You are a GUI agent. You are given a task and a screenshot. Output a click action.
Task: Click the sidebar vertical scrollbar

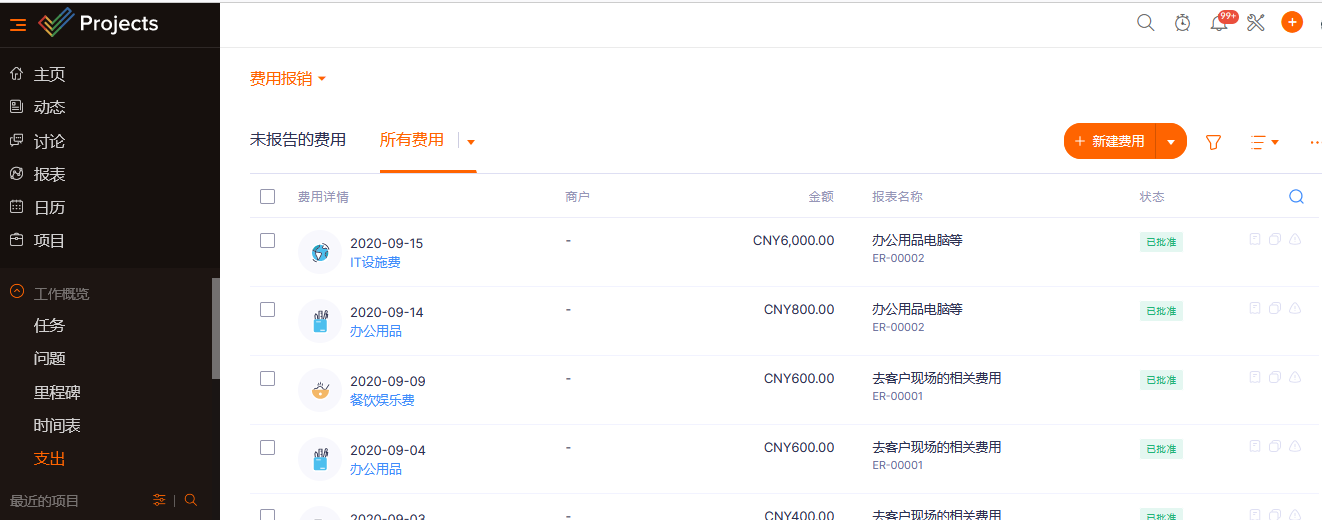point(216,328)
